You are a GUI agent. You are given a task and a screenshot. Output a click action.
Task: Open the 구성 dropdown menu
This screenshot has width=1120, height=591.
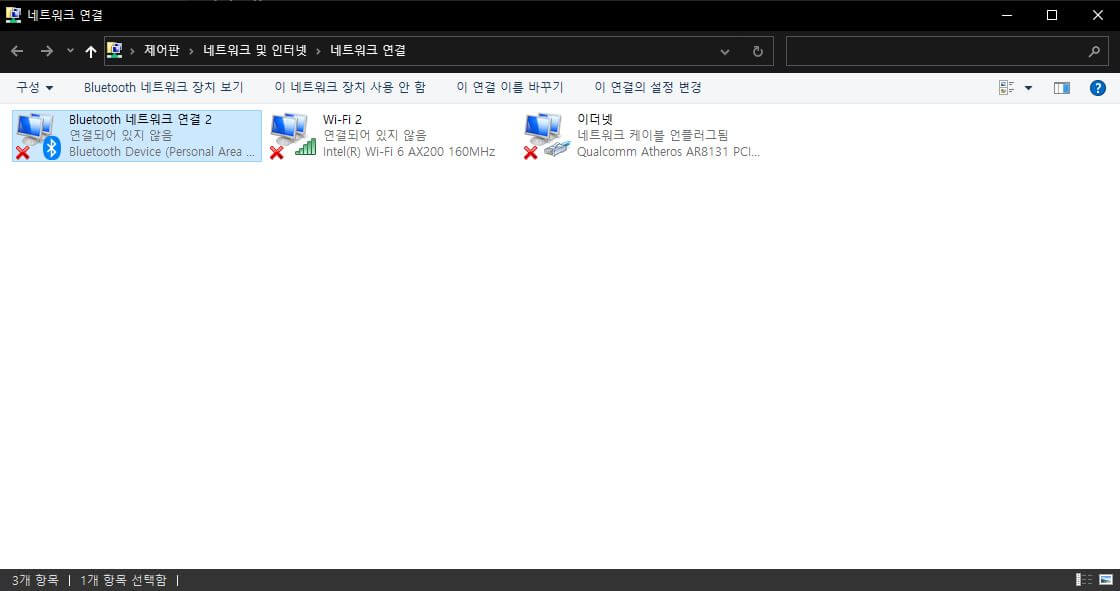pyautogui.click(x=33, y=87)
